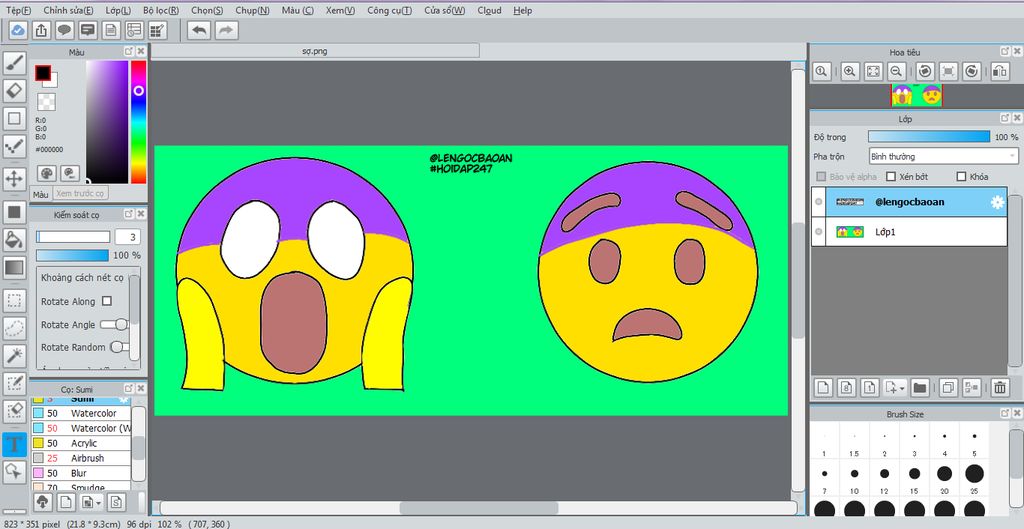
Task: Zoom out the navigator view
Action: point(897,72)
